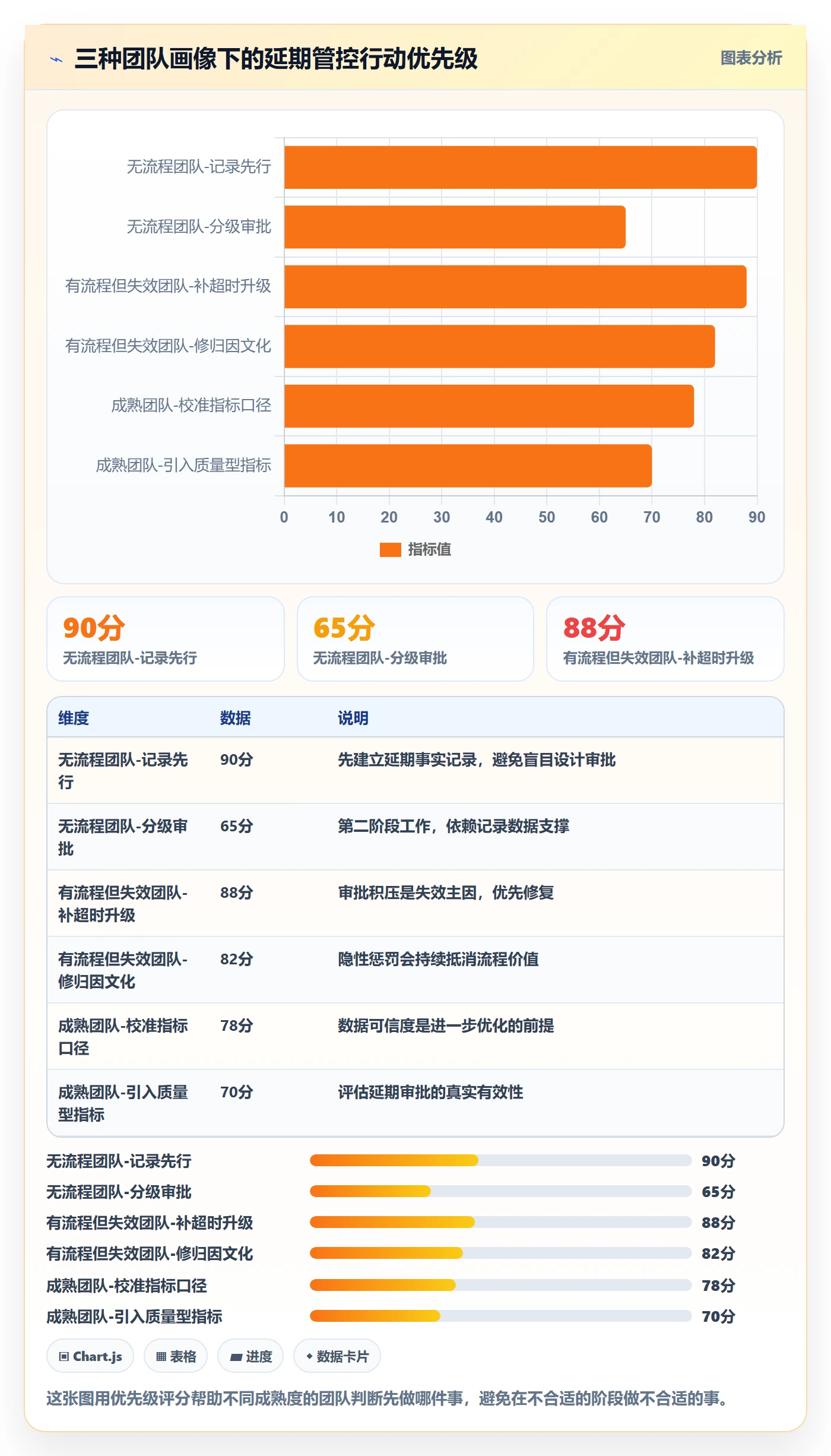
Task: Click the 无流程团队-记录先行 chart bar
Action: (521, 167)
